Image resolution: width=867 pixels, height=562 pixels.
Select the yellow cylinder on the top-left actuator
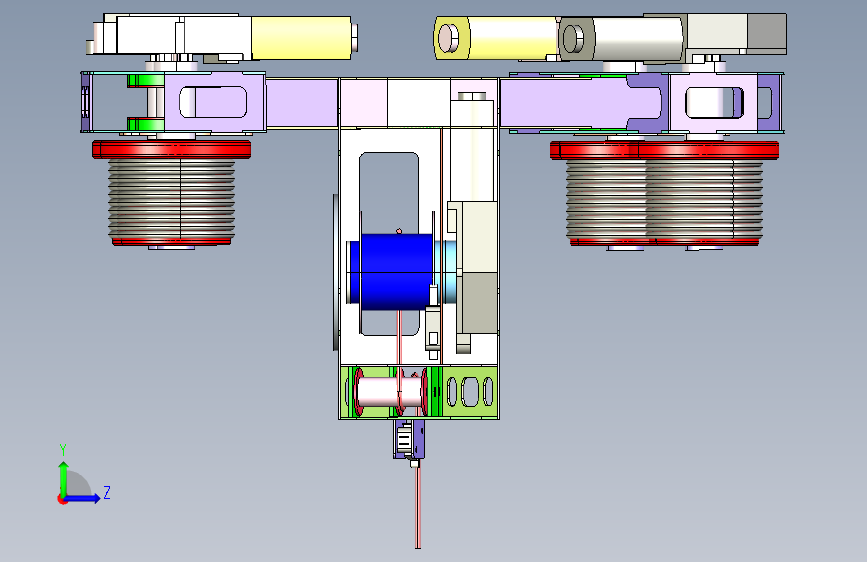click(x=301, y=38)
